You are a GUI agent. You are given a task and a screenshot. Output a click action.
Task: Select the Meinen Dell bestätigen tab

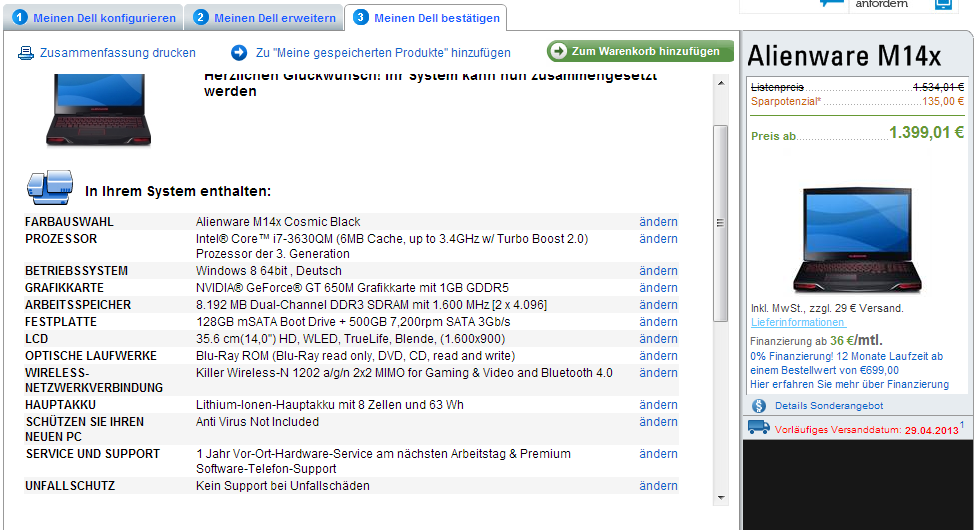426,18
